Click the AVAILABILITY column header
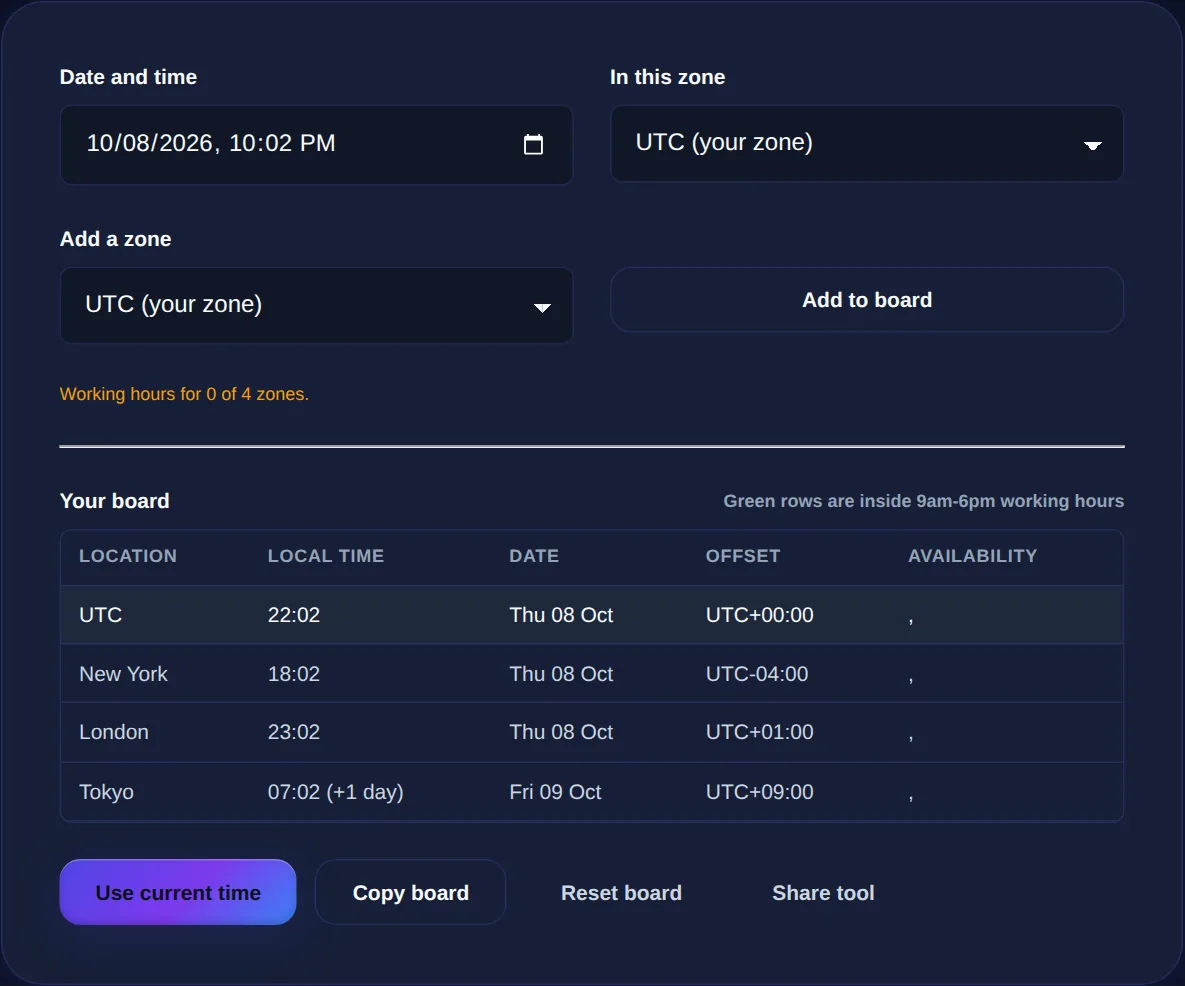 pos(973,556)
